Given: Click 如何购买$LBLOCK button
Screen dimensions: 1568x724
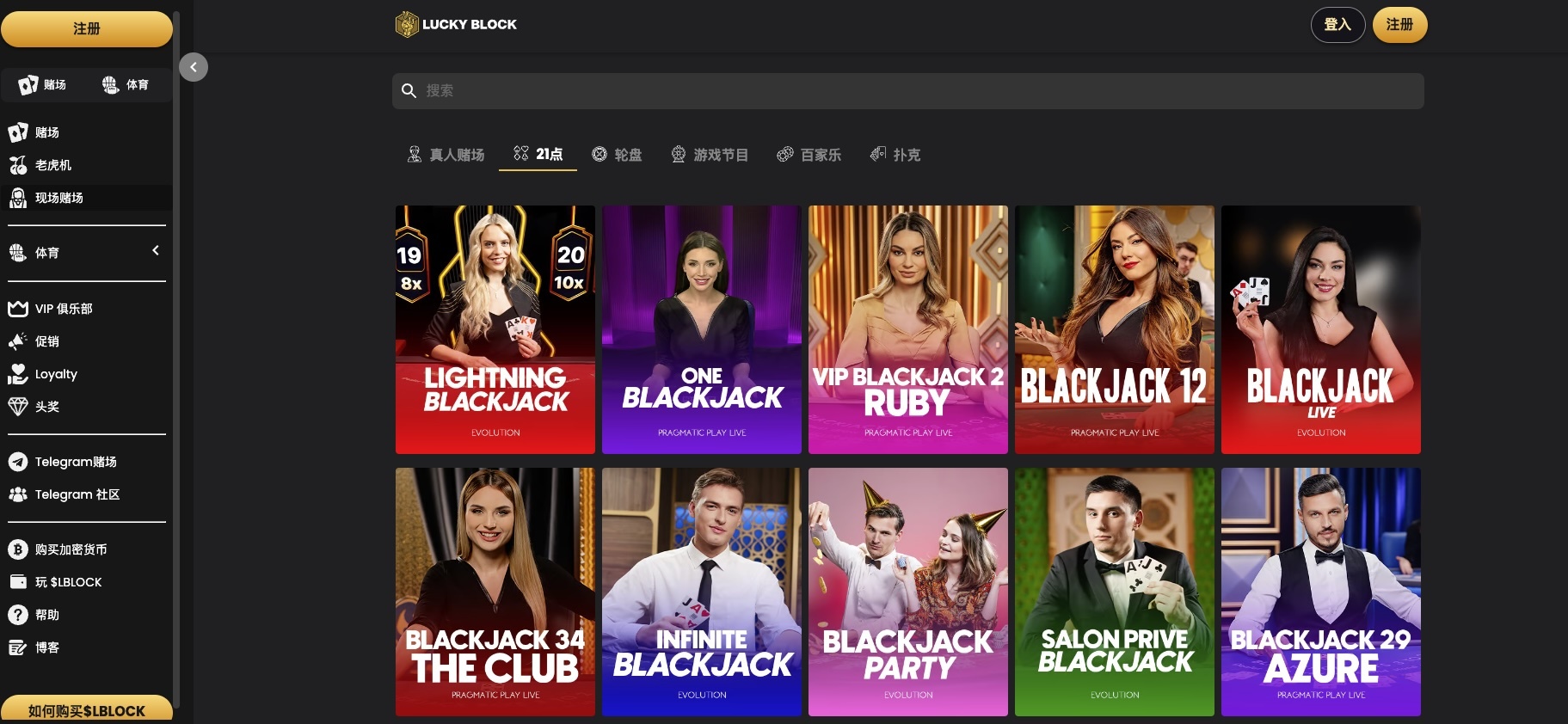Looking at the screenshot, I should point(86,709).
